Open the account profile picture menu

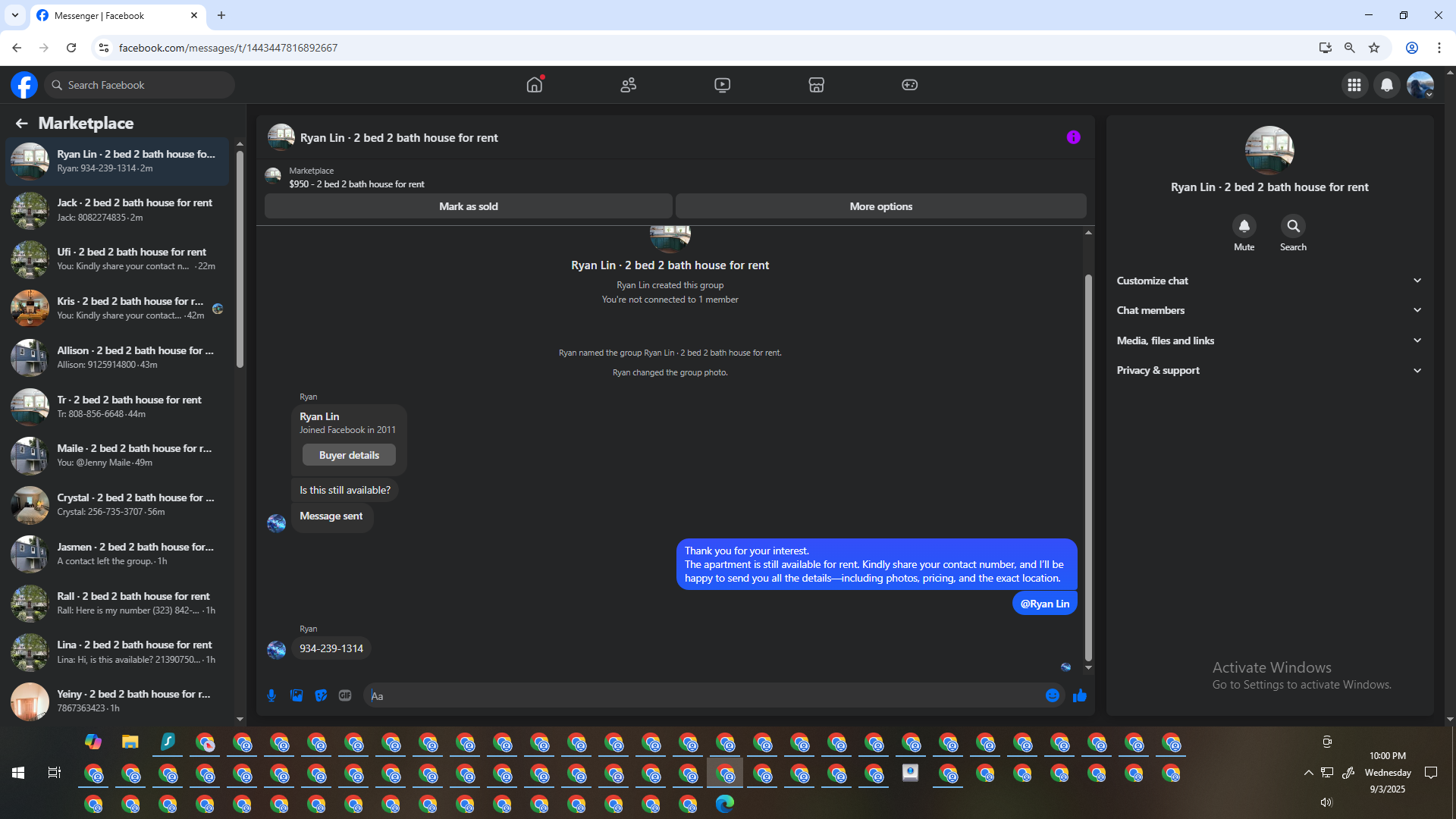[x=1420, y=85]
